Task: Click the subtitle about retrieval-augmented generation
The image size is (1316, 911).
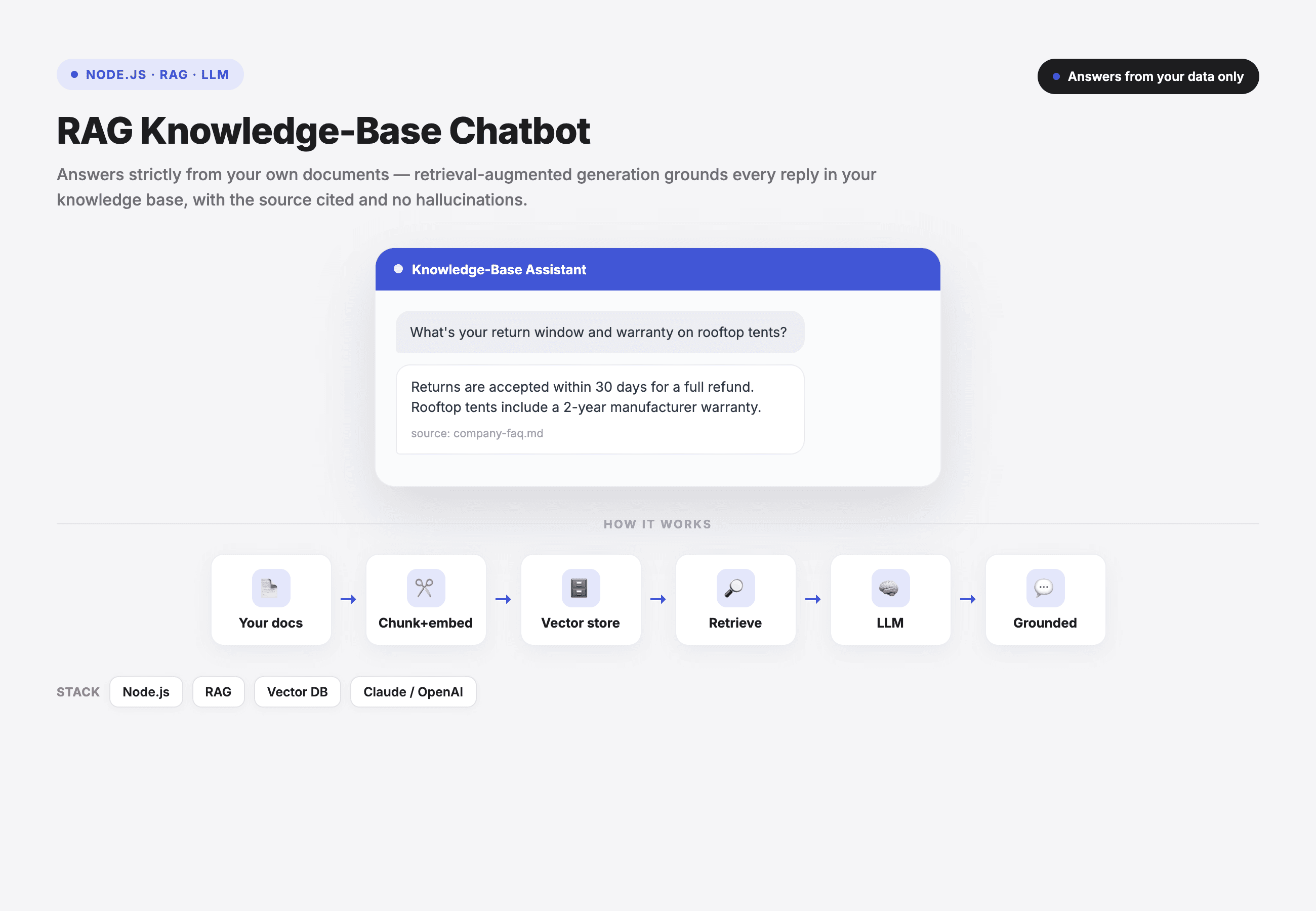Action: point(466,187)
